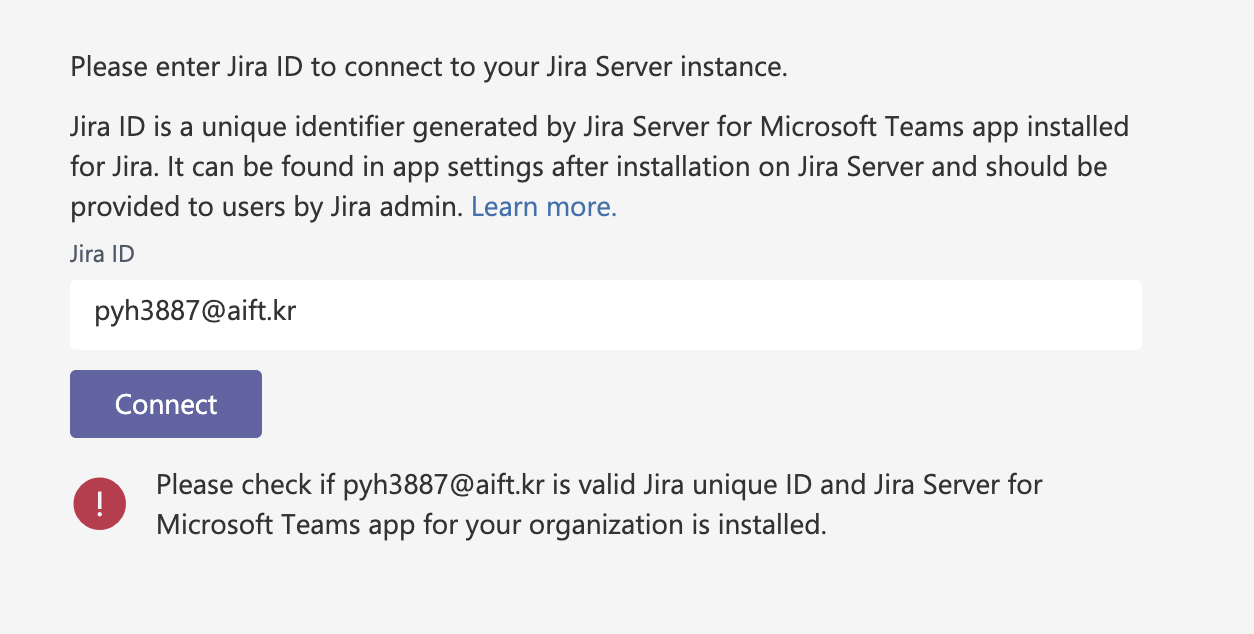This screenshot has height=634, width=1254.
Task: Select the text pyh3887@aift.kr in the field
Action: (196, 312)
